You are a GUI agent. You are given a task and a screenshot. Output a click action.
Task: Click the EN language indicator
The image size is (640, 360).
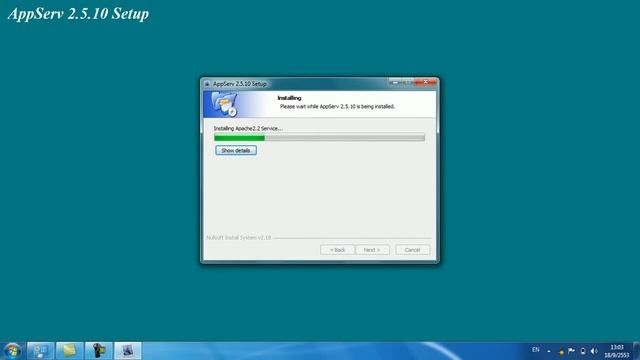pyautogui.click(x=536, y=350)
